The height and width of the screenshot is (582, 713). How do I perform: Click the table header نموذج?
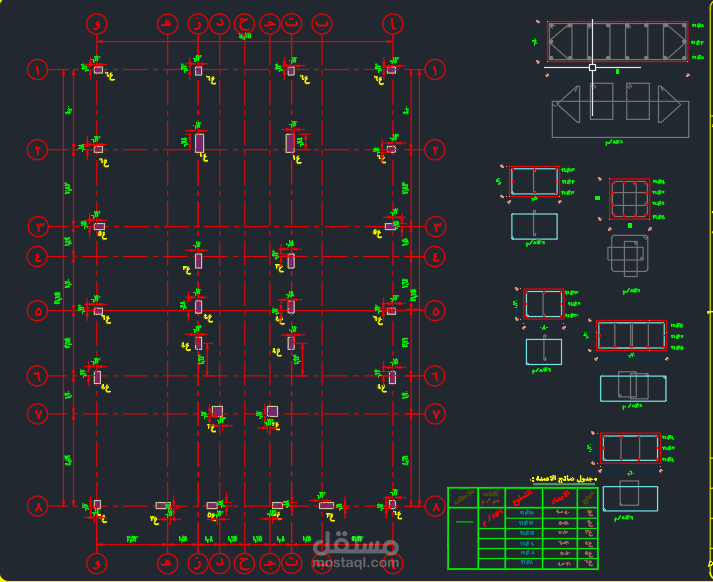[x=588, y=497]
